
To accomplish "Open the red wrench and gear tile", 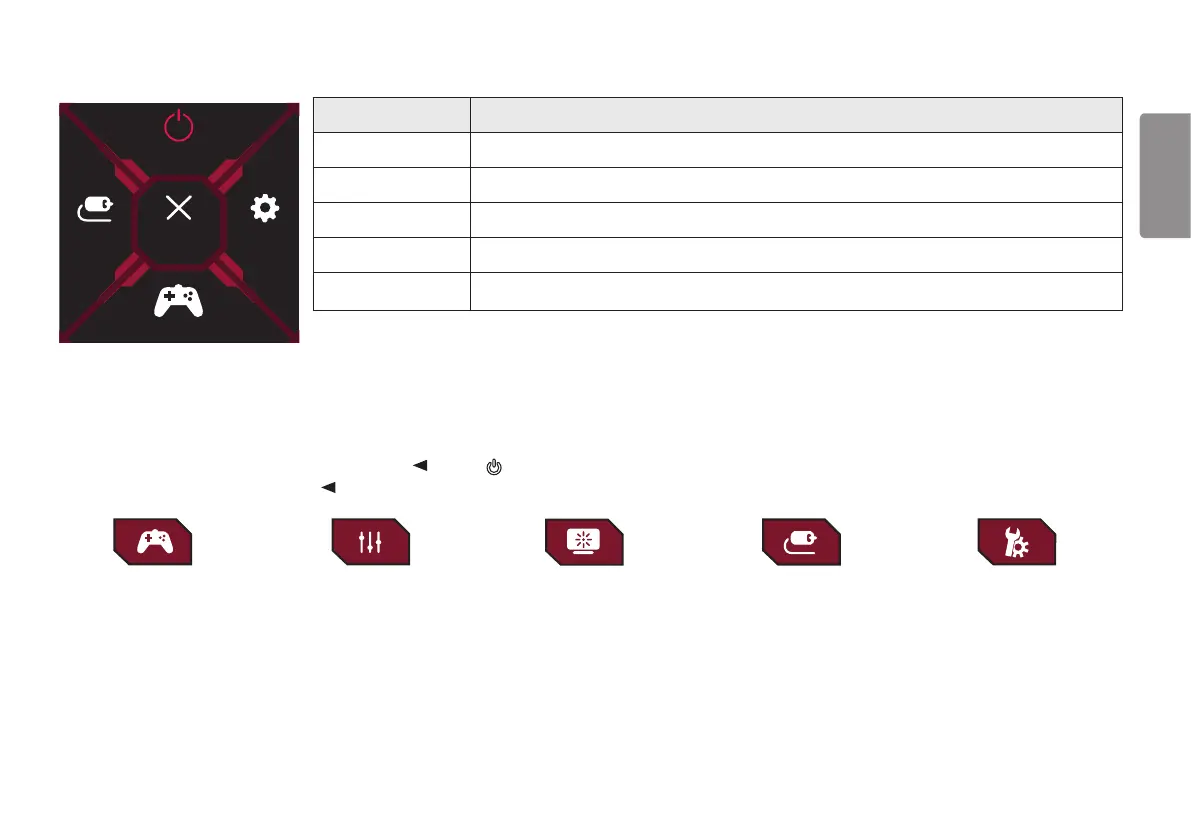I will [x=1016, y=542].
